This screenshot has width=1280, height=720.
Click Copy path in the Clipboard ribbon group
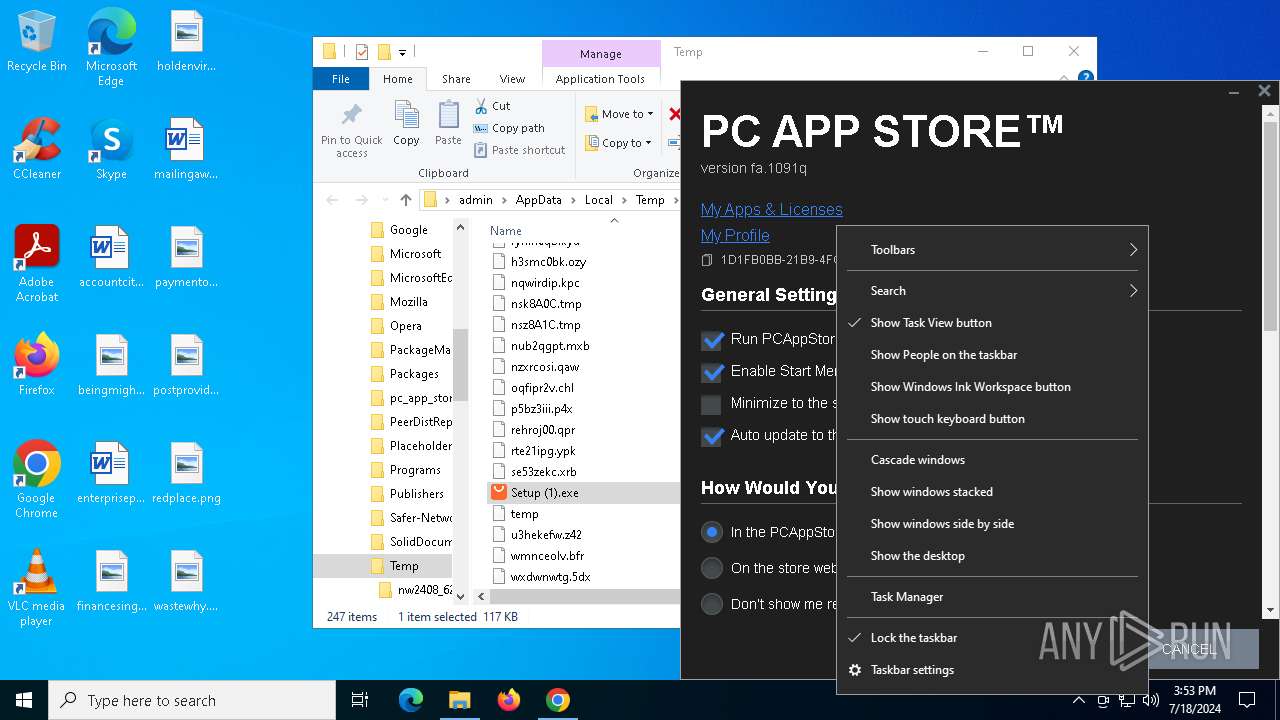(509, 128)
